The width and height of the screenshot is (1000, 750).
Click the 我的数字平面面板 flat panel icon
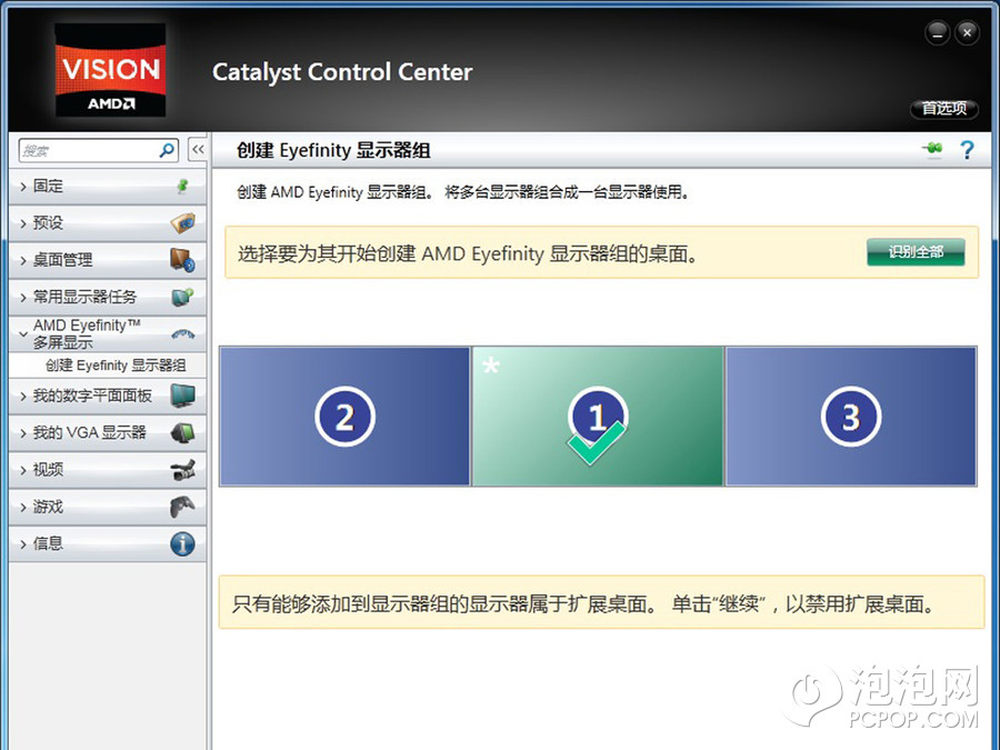[183, 395]
